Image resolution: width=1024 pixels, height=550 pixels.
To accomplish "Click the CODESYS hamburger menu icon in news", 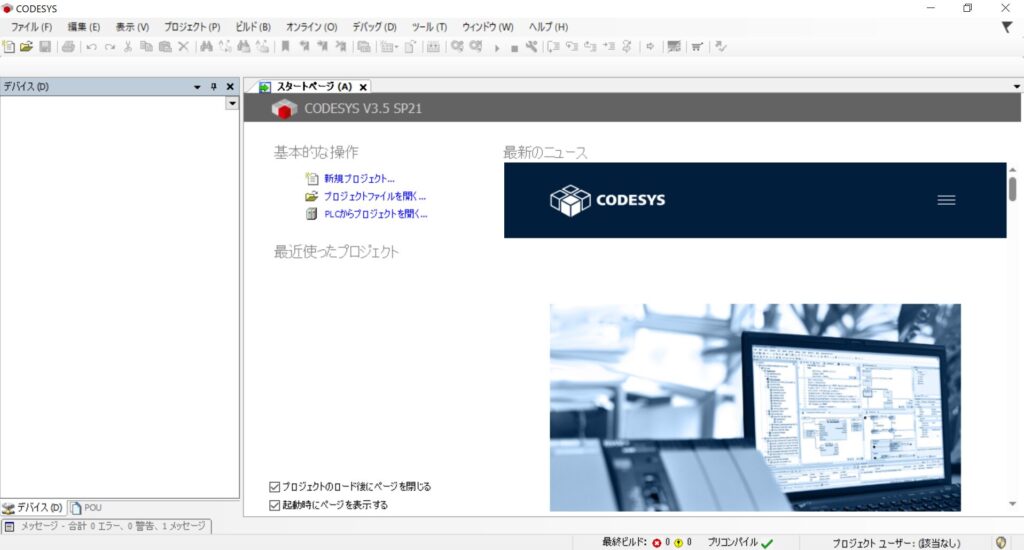I will pyautogui.click(x=946, y=200).
